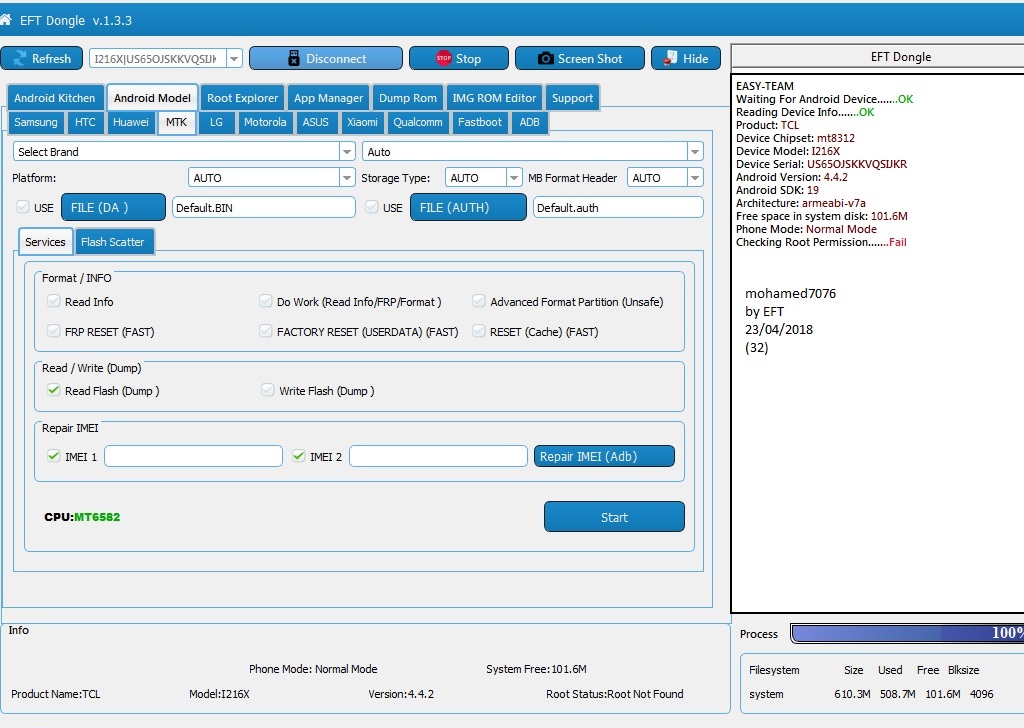Screen dimensions: 1024x728
Task: Toggle the Read Flash (Dump) checkbox
Action: [54, 390]
